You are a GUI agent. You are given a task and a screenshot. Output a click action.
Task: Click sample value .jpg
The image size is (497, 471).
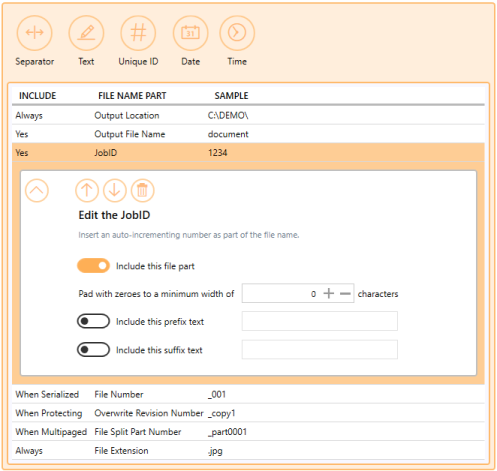pyautogui.click(x=215, y=451)
